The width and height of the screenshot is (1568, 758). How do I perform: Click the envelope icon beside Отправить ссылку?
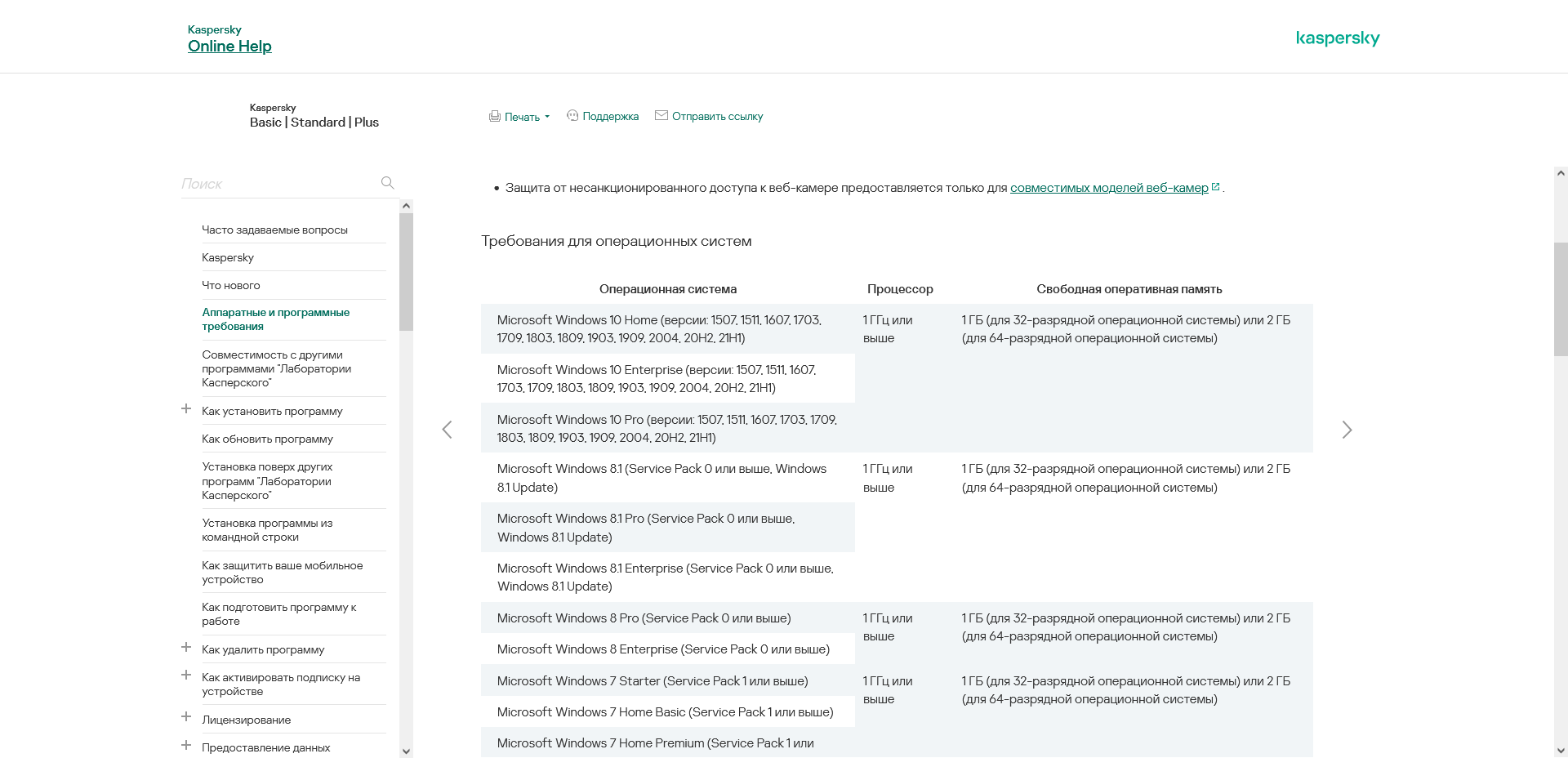[661, 115]
